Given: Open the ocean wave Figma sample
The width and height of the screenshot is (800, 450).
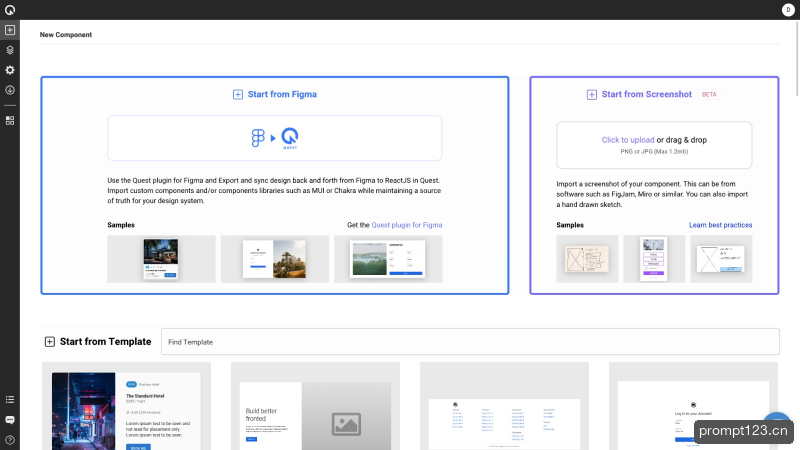Looking at the screenshot, I should 388,259.
